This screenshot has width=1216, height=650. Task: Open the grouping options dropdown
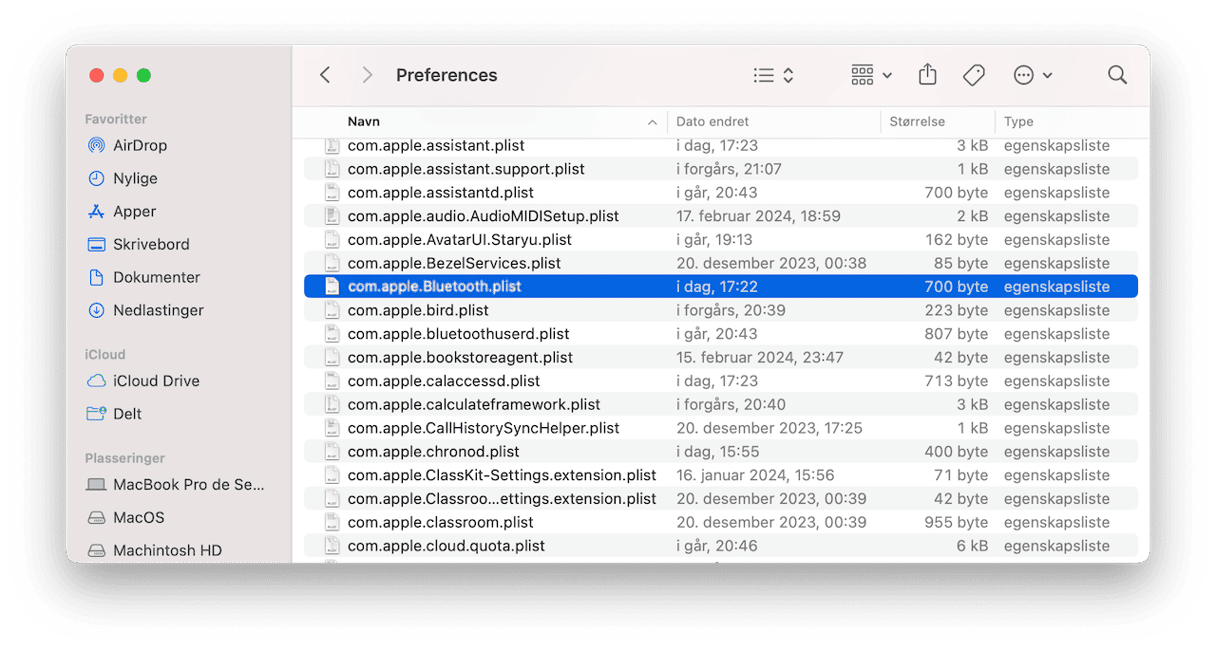tap(871, 75)
